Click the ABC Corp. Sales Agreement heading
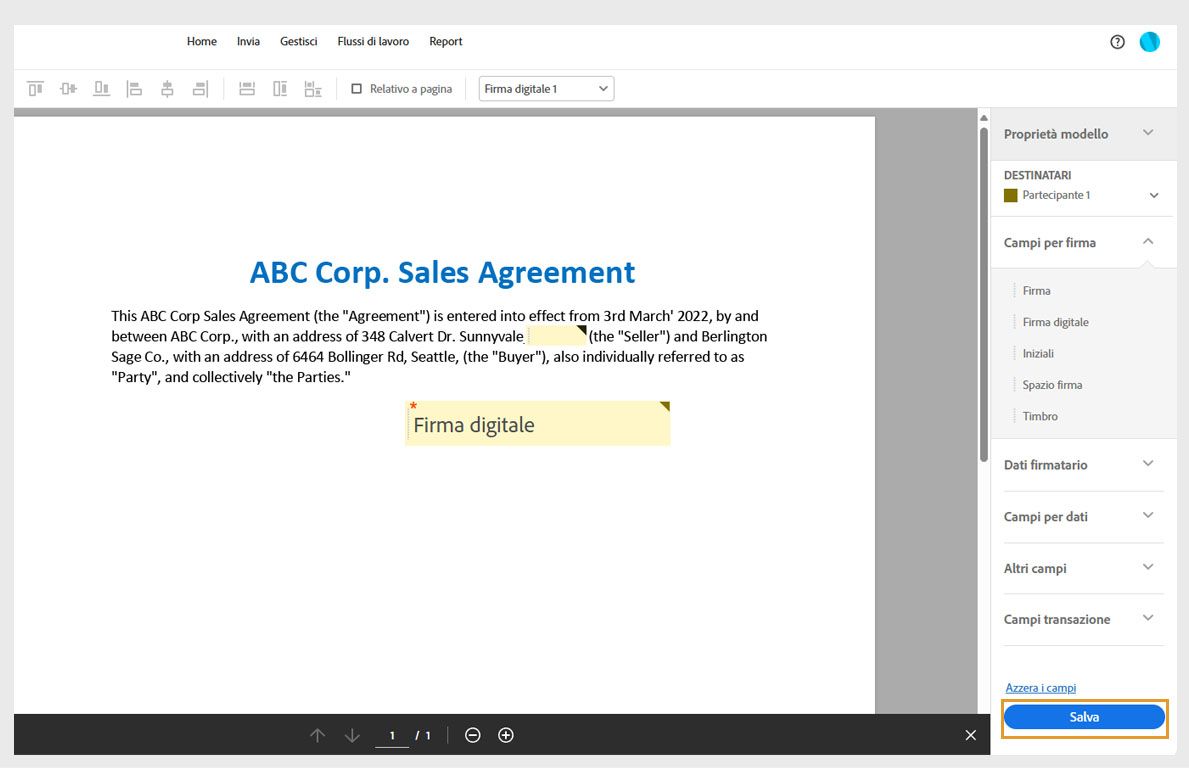Viewport: 1189px width, 768px height. [442, 272]
